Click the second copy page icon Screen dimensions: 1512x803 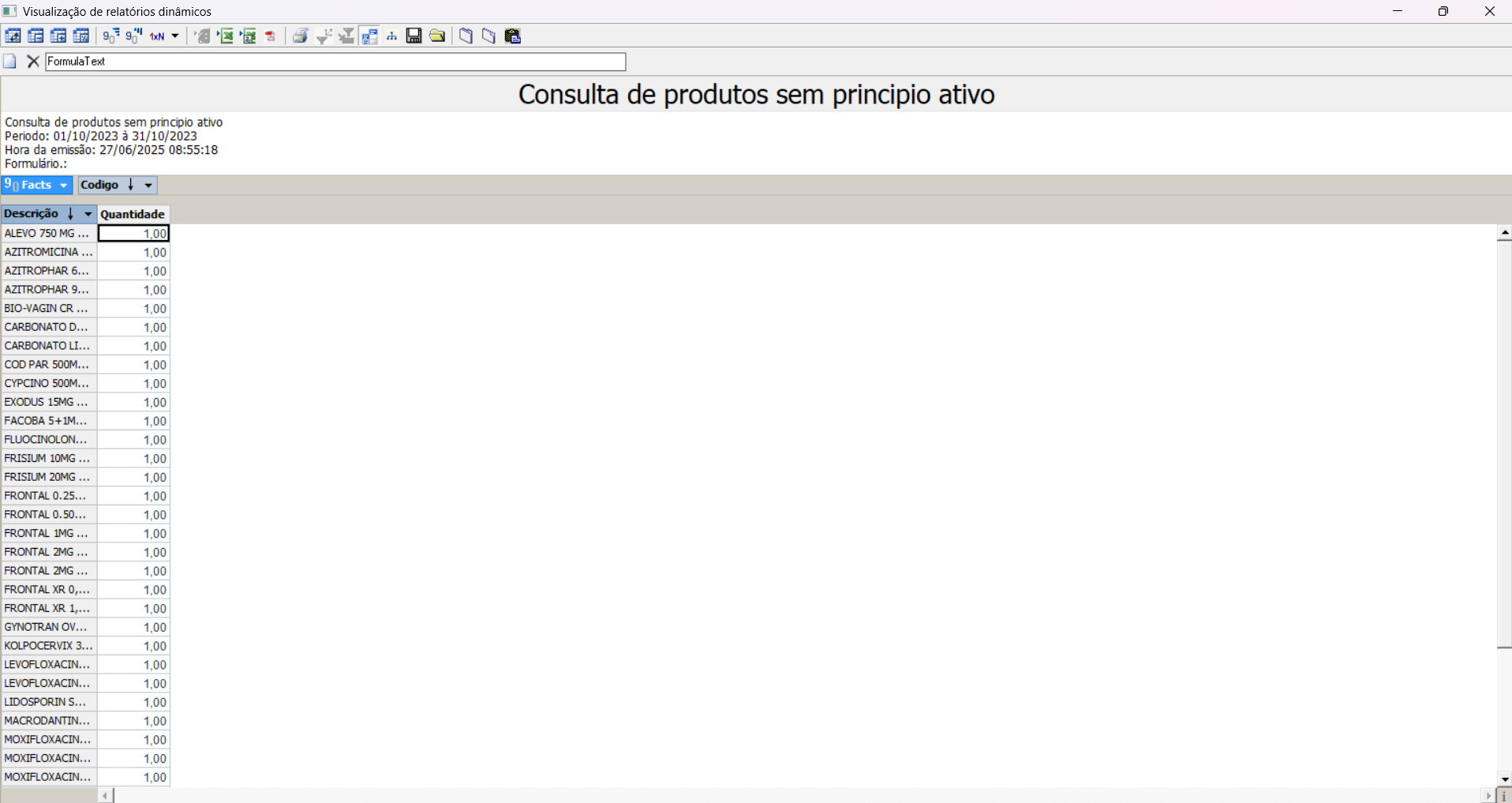tap(489, 36)
